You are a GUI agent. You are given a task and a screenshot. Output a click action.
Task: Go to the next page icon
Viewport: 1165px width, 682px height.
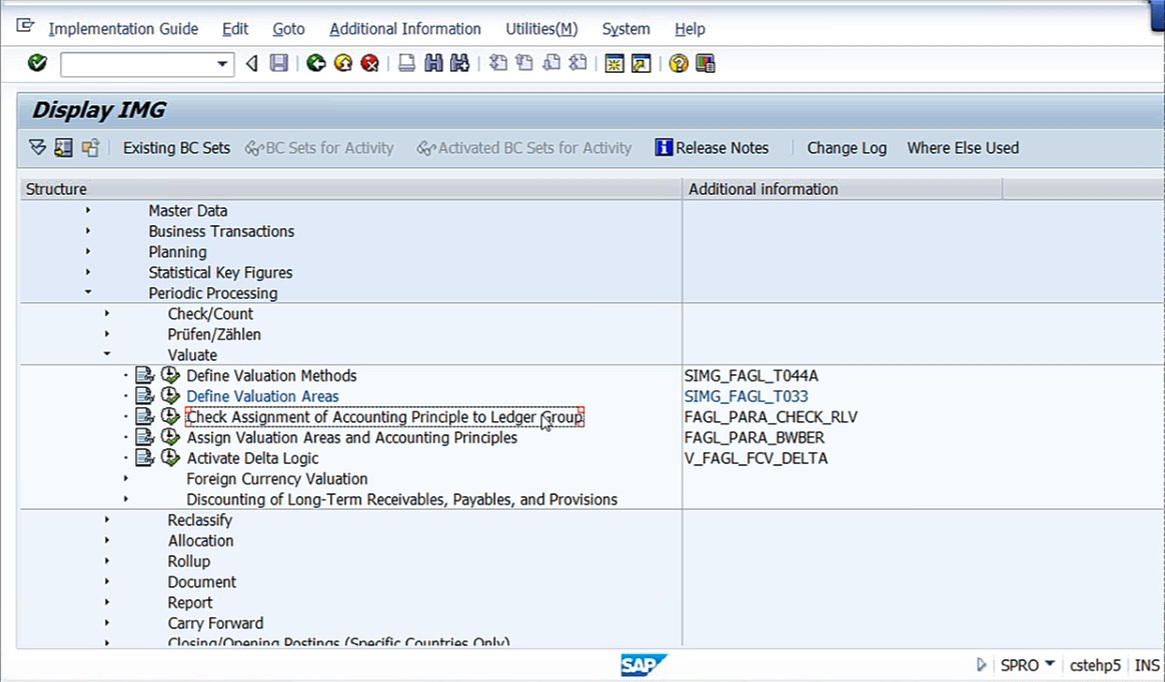click(551, 63)
